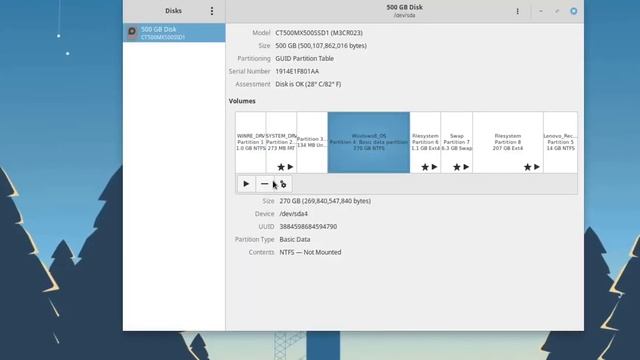640x360 pixels.
Task: Select Partition 3 134 MB volume
Action: click(312, 142)
